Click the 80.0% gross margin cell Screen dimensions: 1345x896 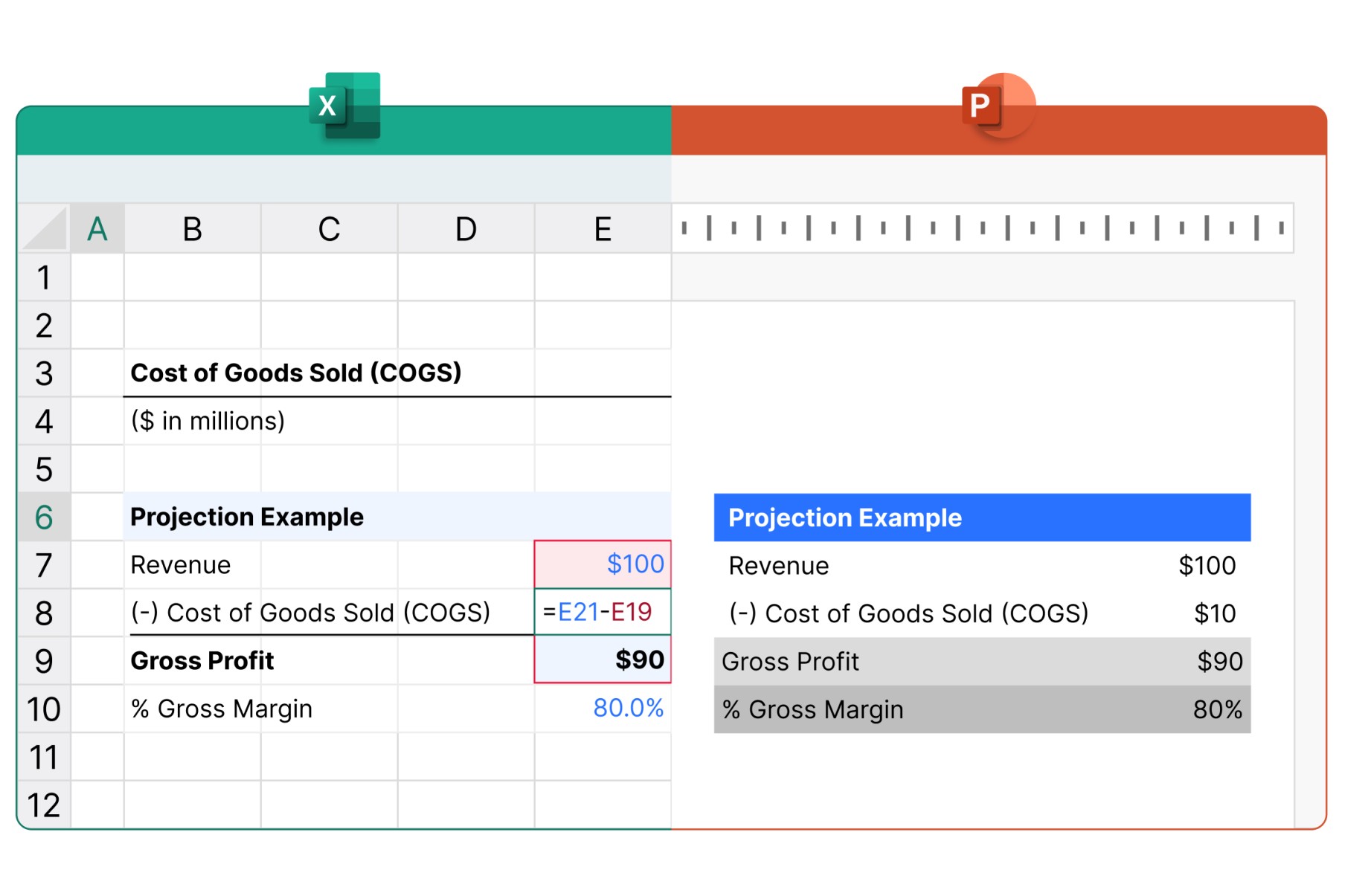(603, 708)
